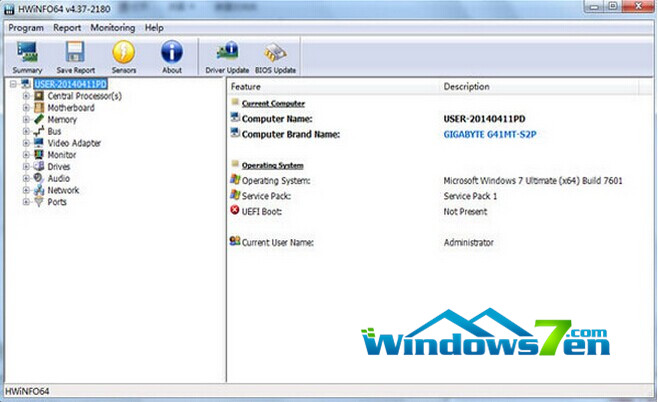Open the Monitoring menu
Image resolution: width=658 pixels, height=402 pixels.
tap(113, 28)
